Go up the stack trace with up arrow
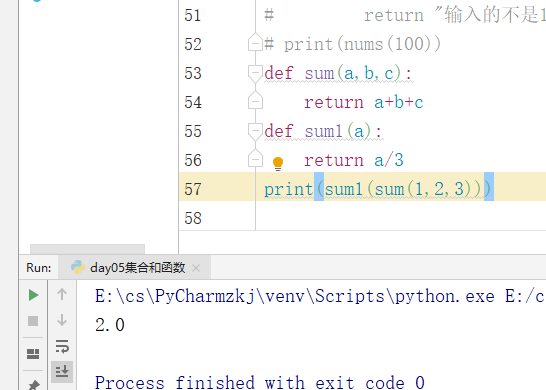 point(62,294)
